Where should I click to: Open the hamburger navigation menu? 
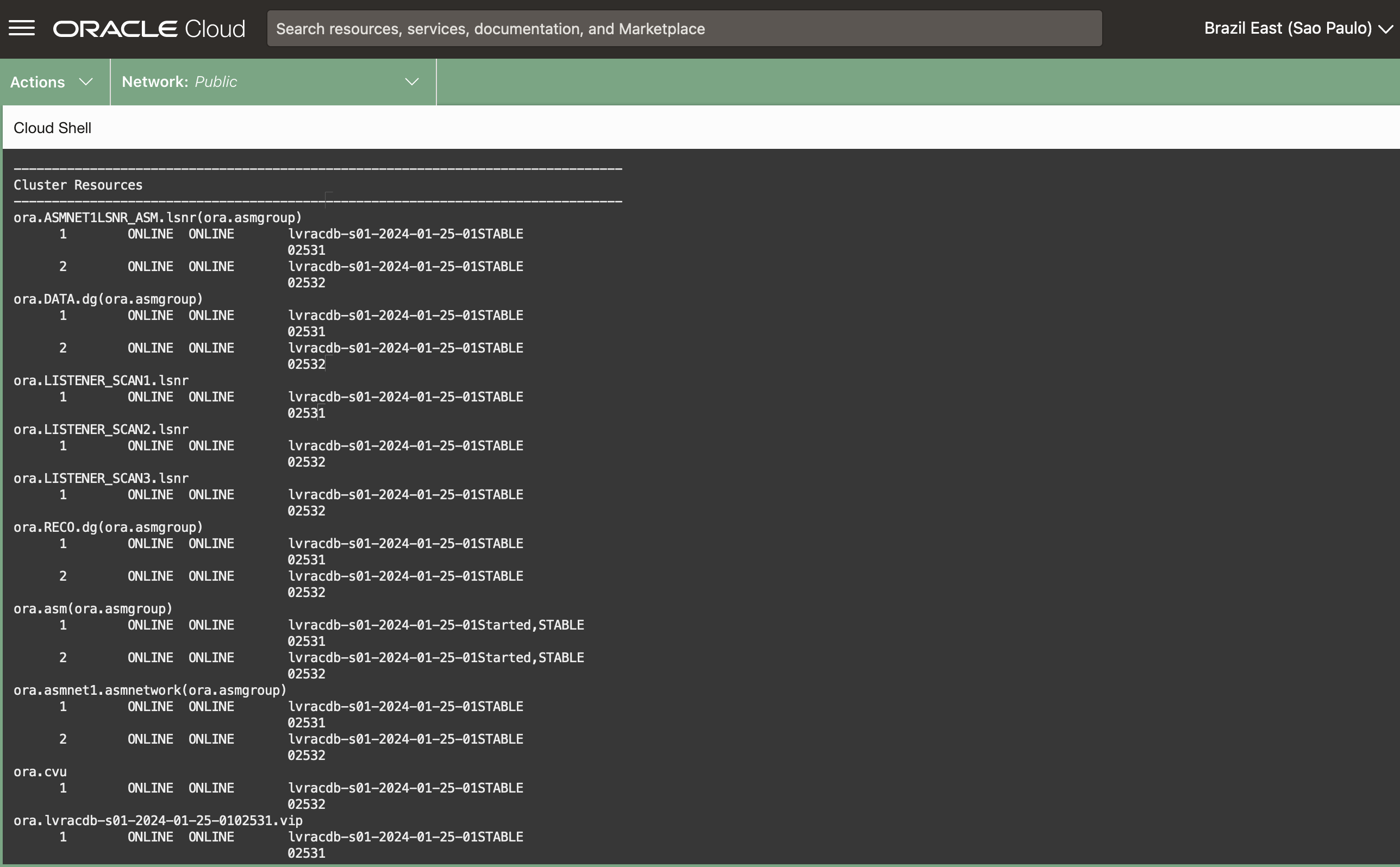[x=22, y=28]
